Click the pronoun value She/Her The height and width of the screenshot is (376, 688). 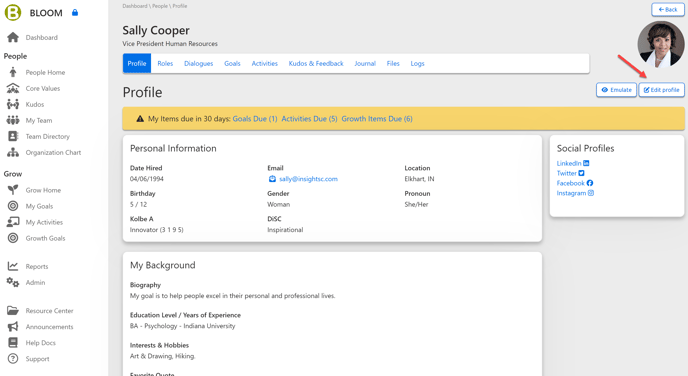click(416, 204)
